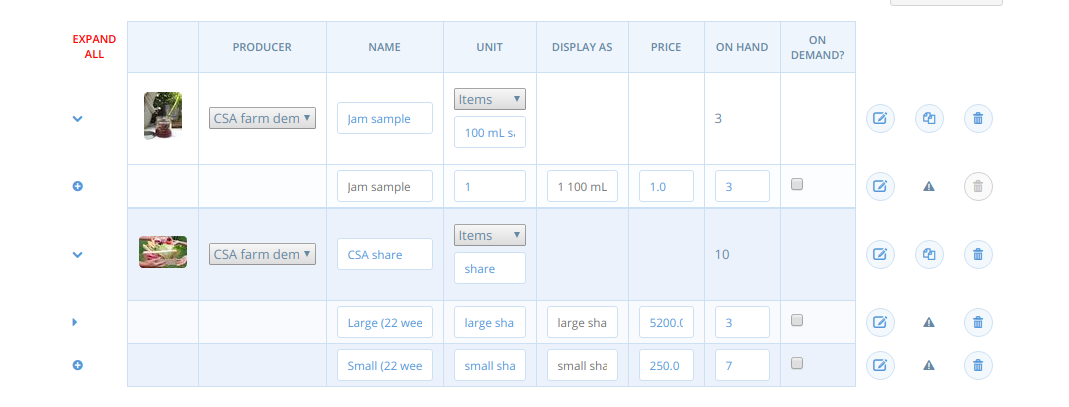This screenshot has height=407, width=1069.
Task: Click the 'large sha' display as field
Action: pos(582,322)
